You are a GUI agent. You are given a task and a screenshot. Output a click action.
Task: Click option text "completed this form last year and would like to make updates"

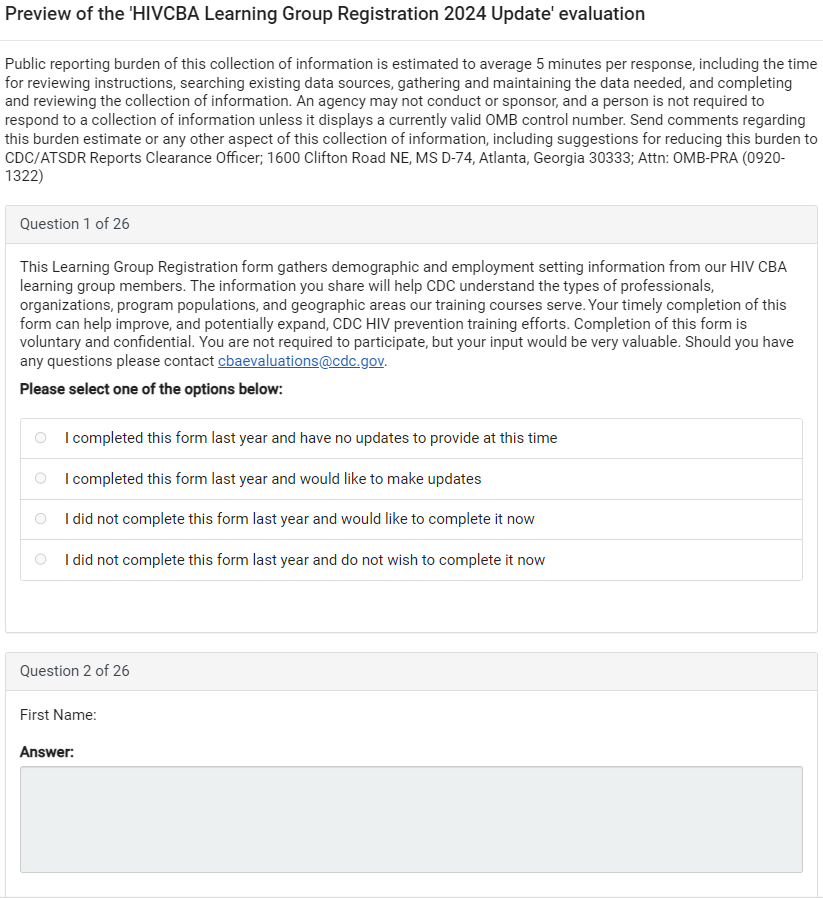click(273, 479)
